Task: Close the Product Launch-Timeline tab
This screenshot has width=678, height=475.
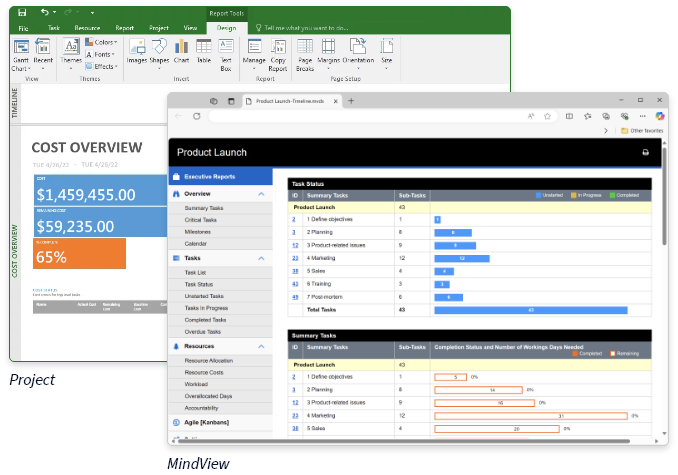Action: tap(336, 101)
